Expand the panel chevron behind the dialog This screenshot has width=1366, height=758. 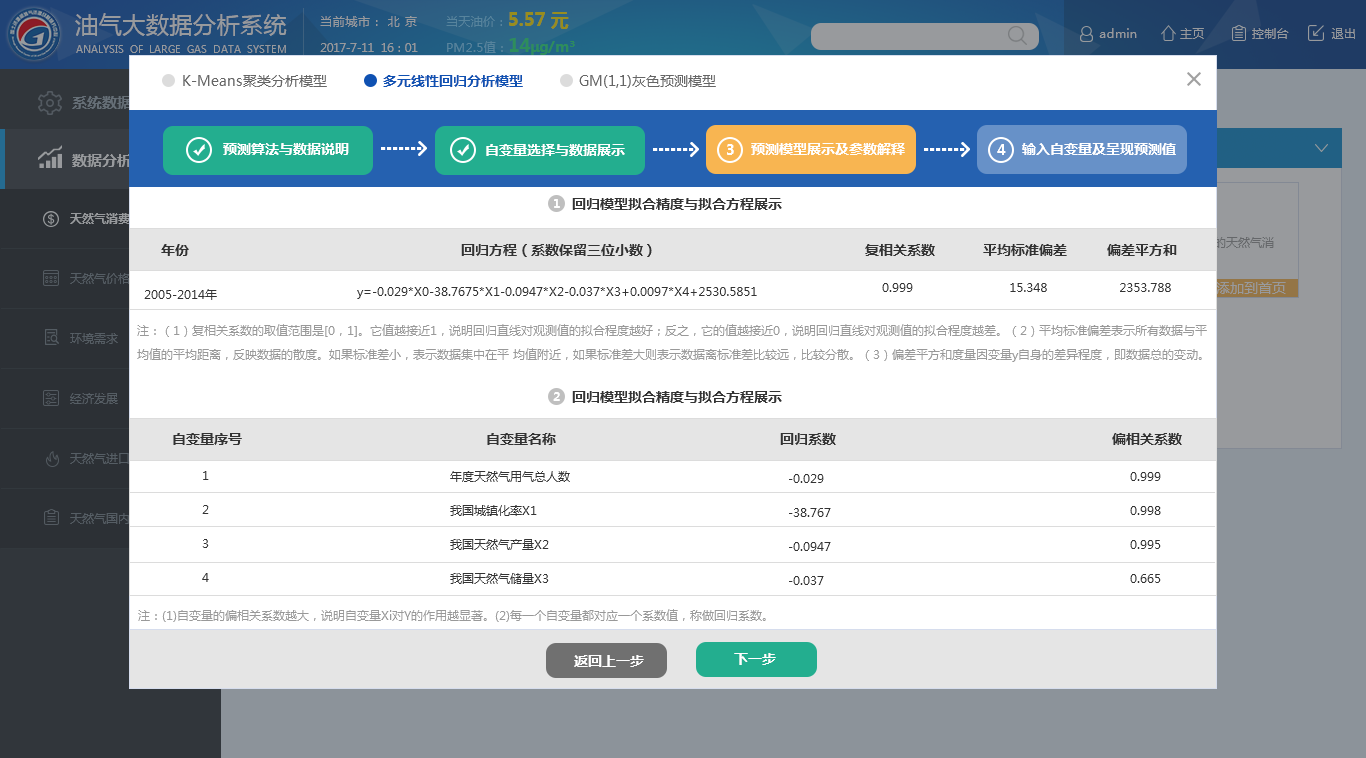point(1321,148)
